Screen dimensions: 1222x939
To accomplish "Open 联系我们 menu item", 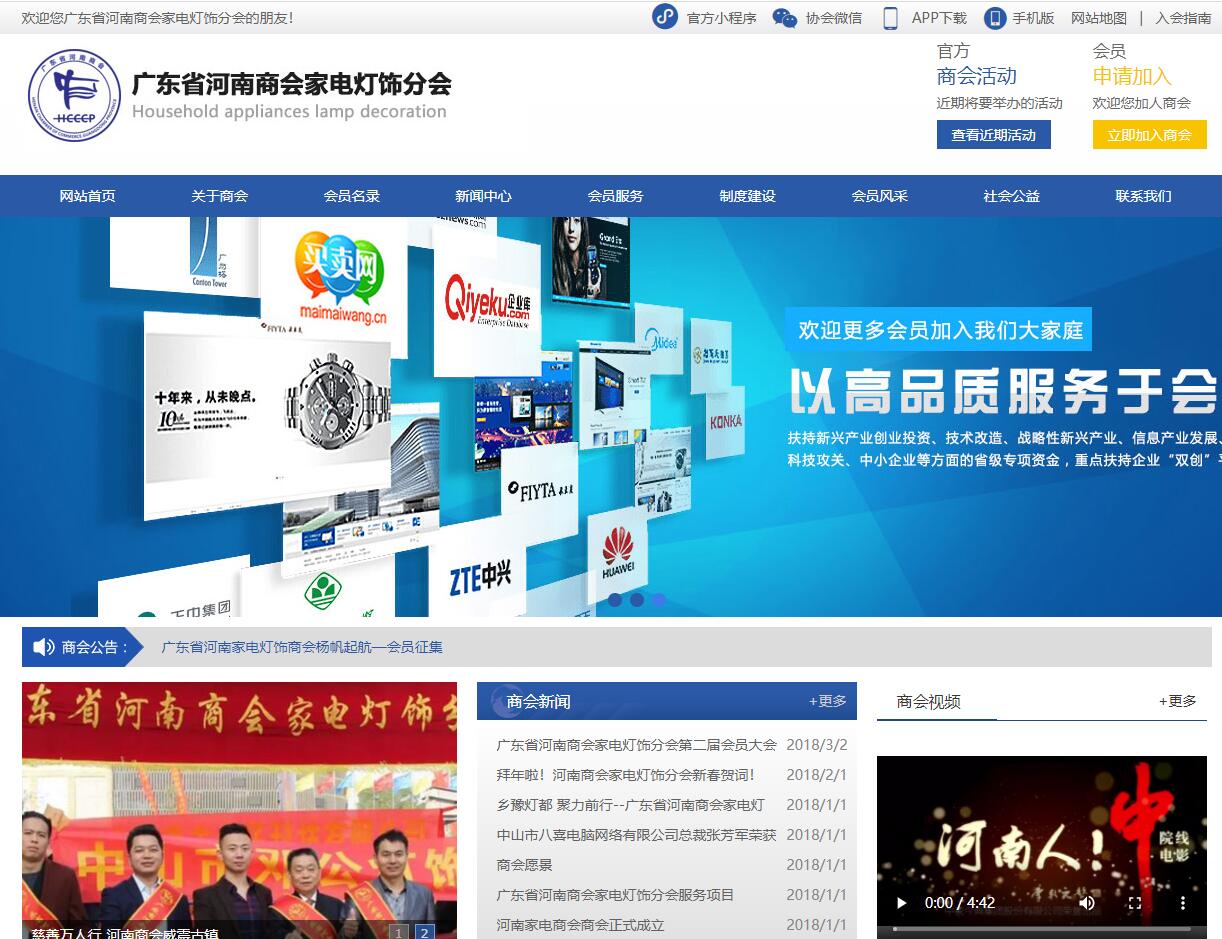I will (1143, 196).
